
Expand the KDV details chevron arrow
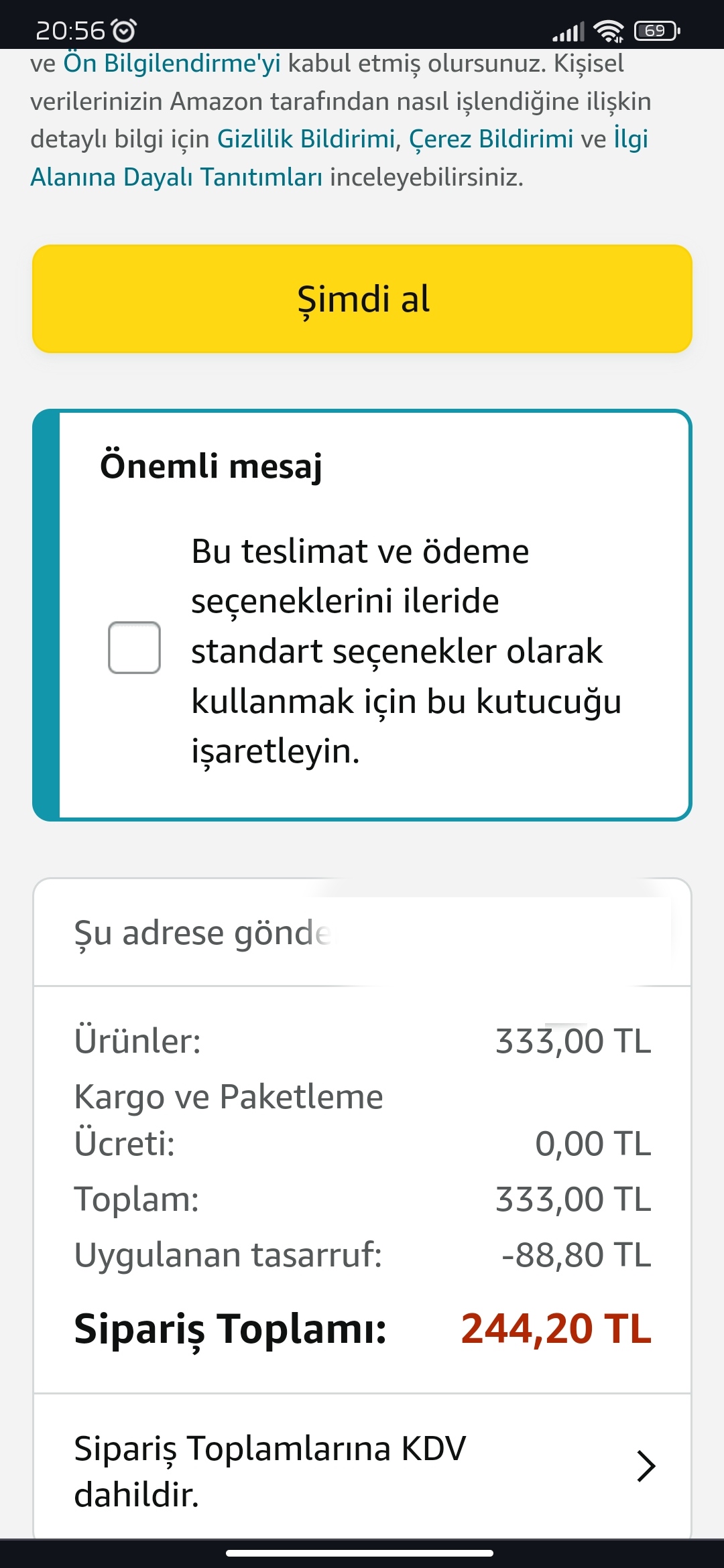646,1465
